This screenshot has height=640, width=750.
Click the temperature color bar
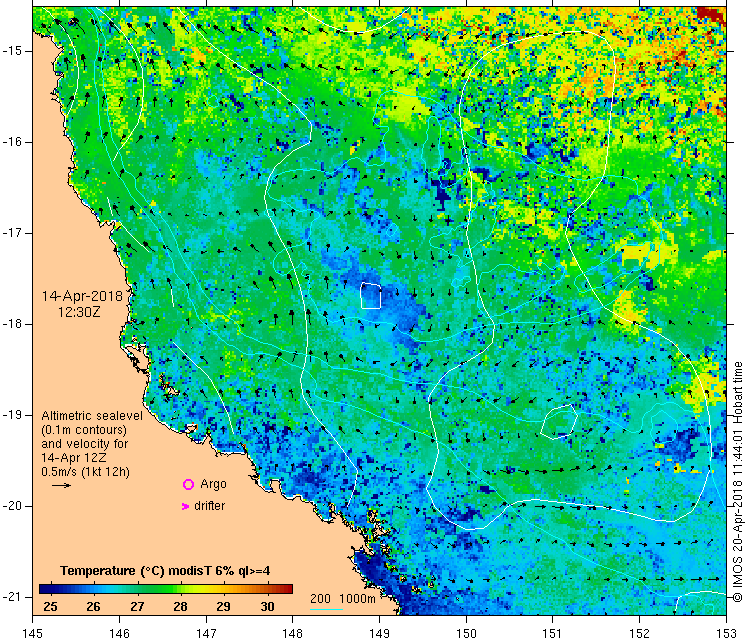click(165, 589)
